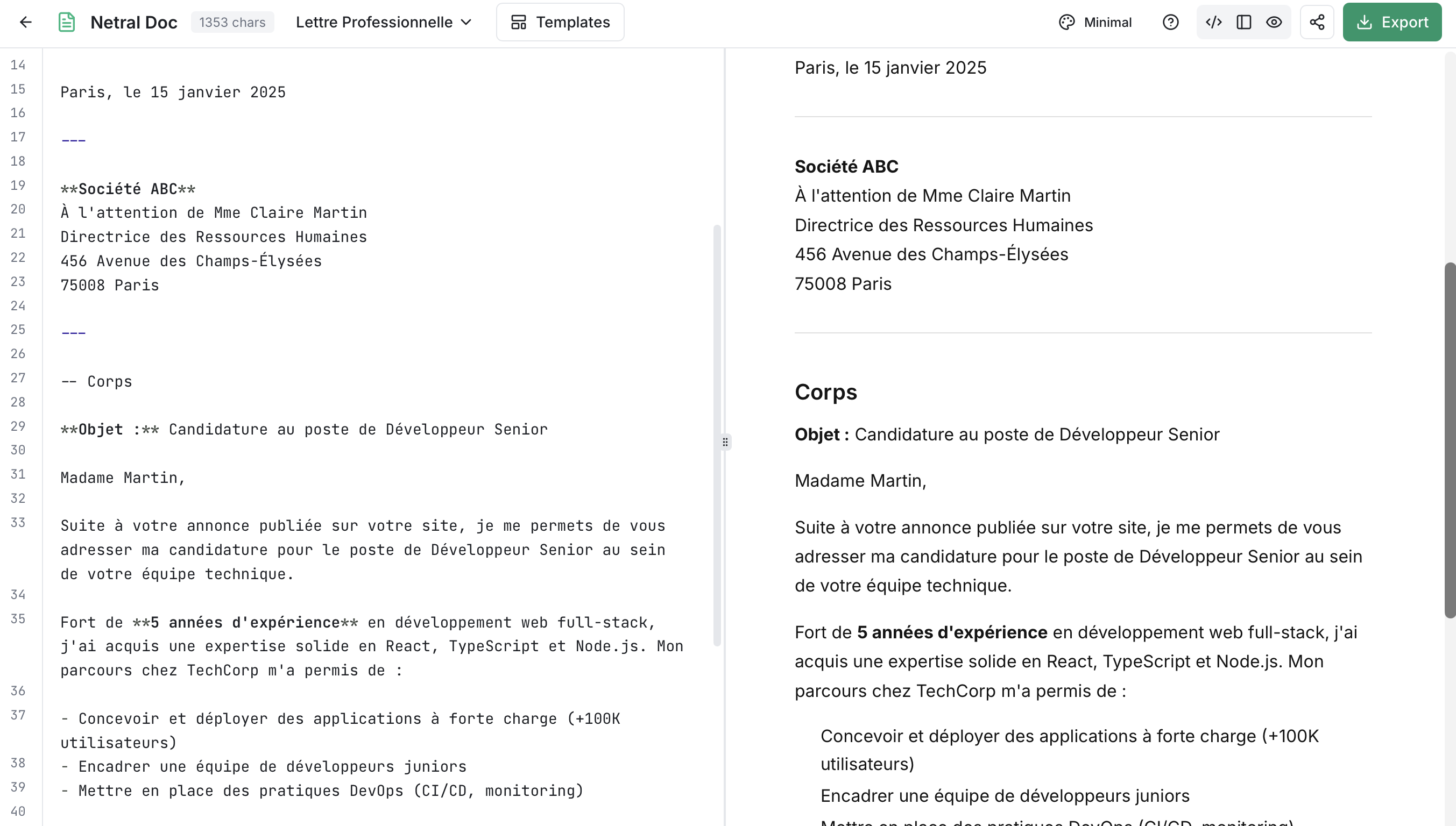Click editor line "**Société ABC**"
The height and width of the screenshot is (826, 1456).
(128, 188)
